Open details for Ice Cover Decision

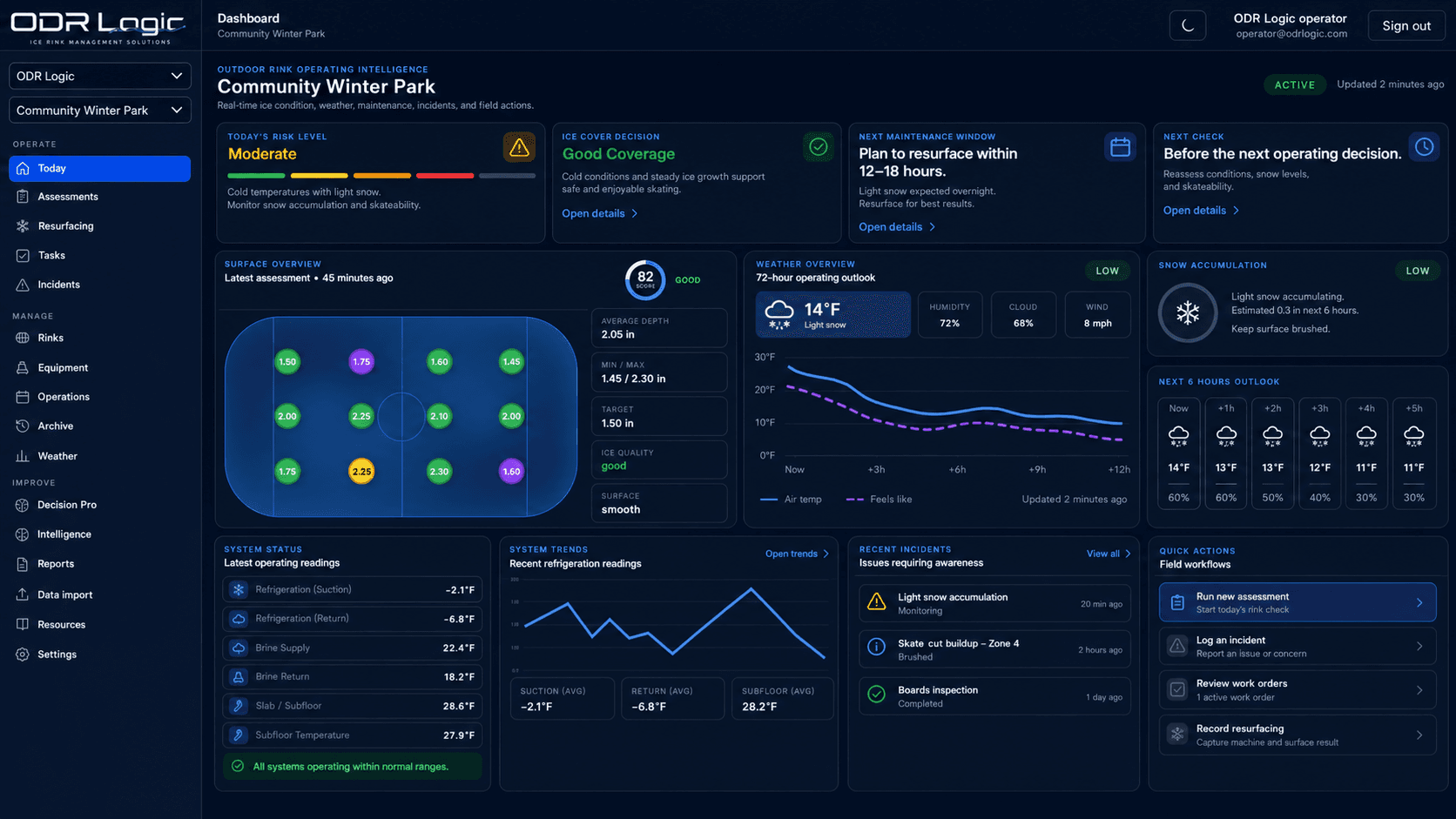(x=600, y=213)
